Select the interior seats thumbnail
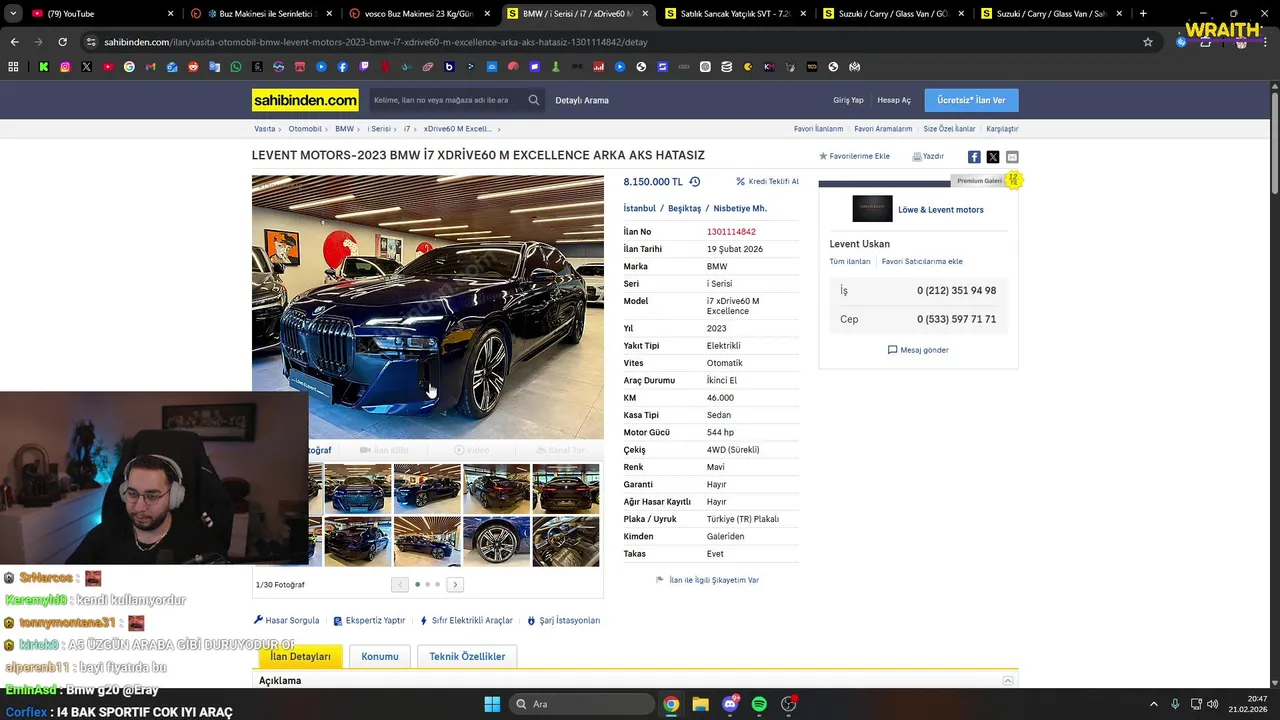Image resolution: width=1280 pixels, height=720 pixels. pyautogui.click(x=566, y=541)
